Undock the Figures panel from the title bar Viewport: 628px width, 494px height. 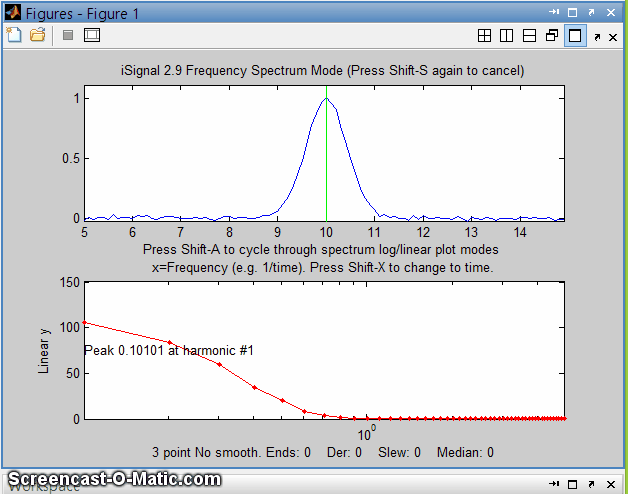(593, 12)
